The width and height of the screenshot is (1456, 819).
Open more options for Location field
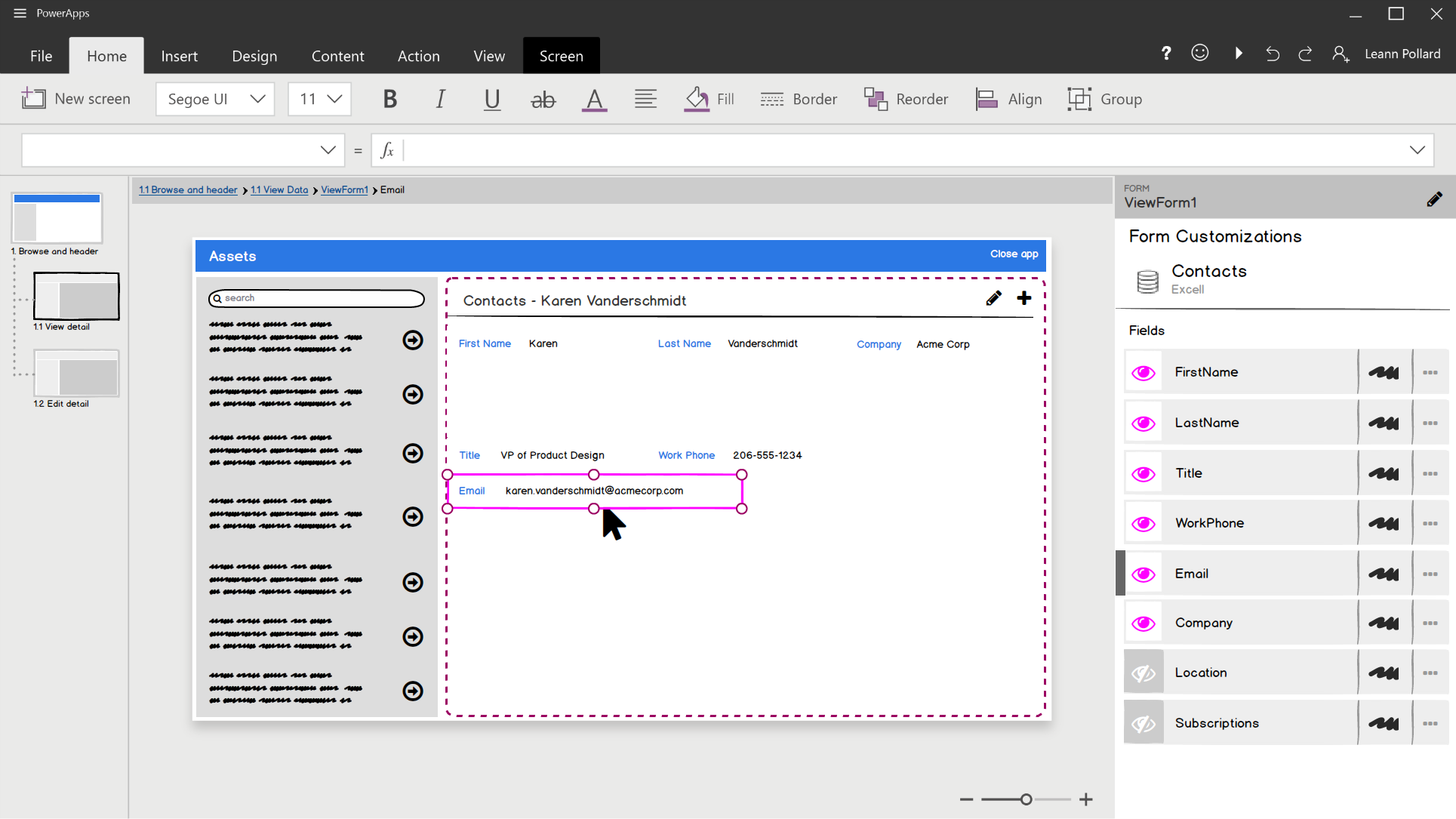[1430, 673]
